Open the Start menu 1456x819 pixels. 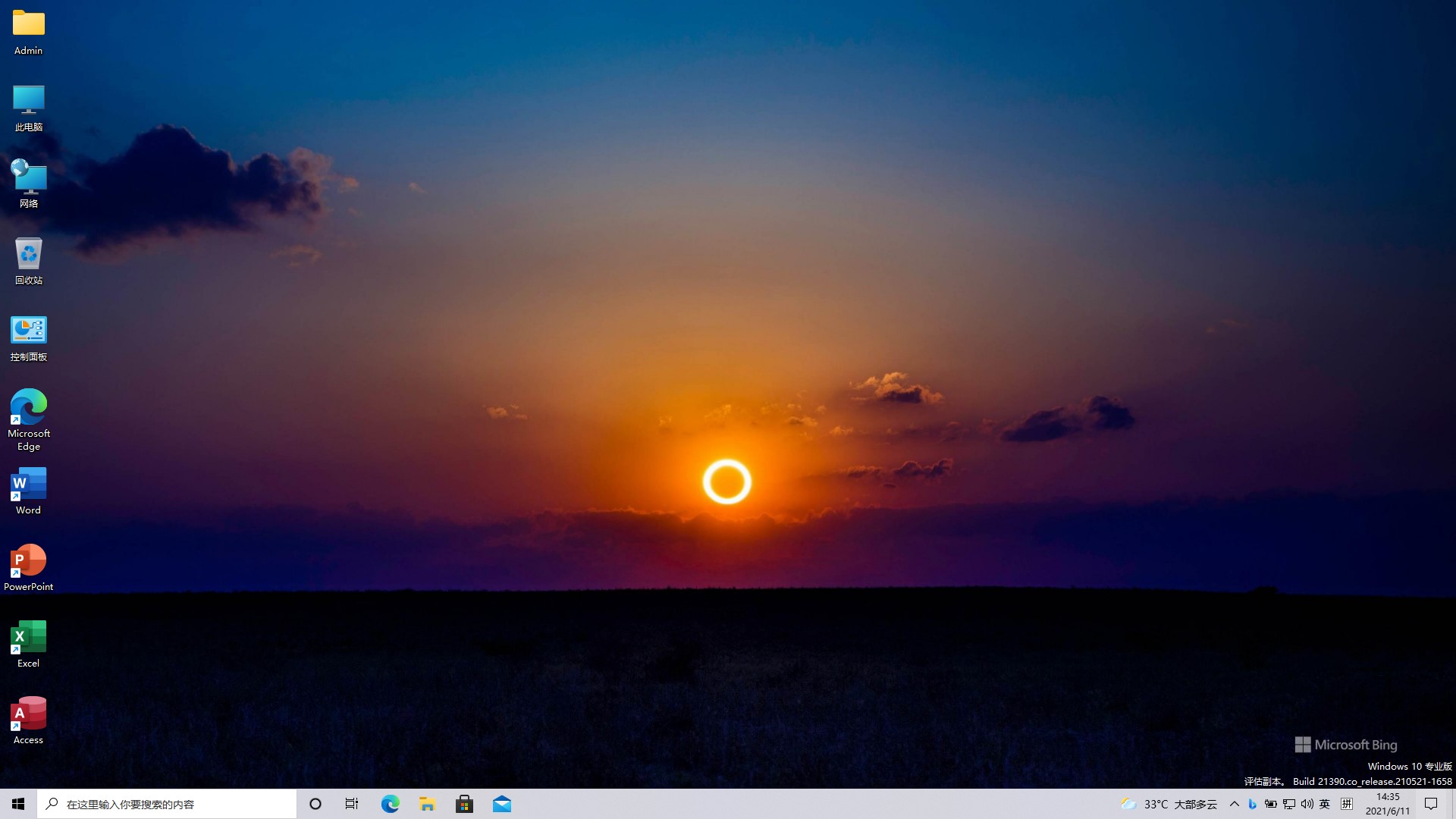17,803
